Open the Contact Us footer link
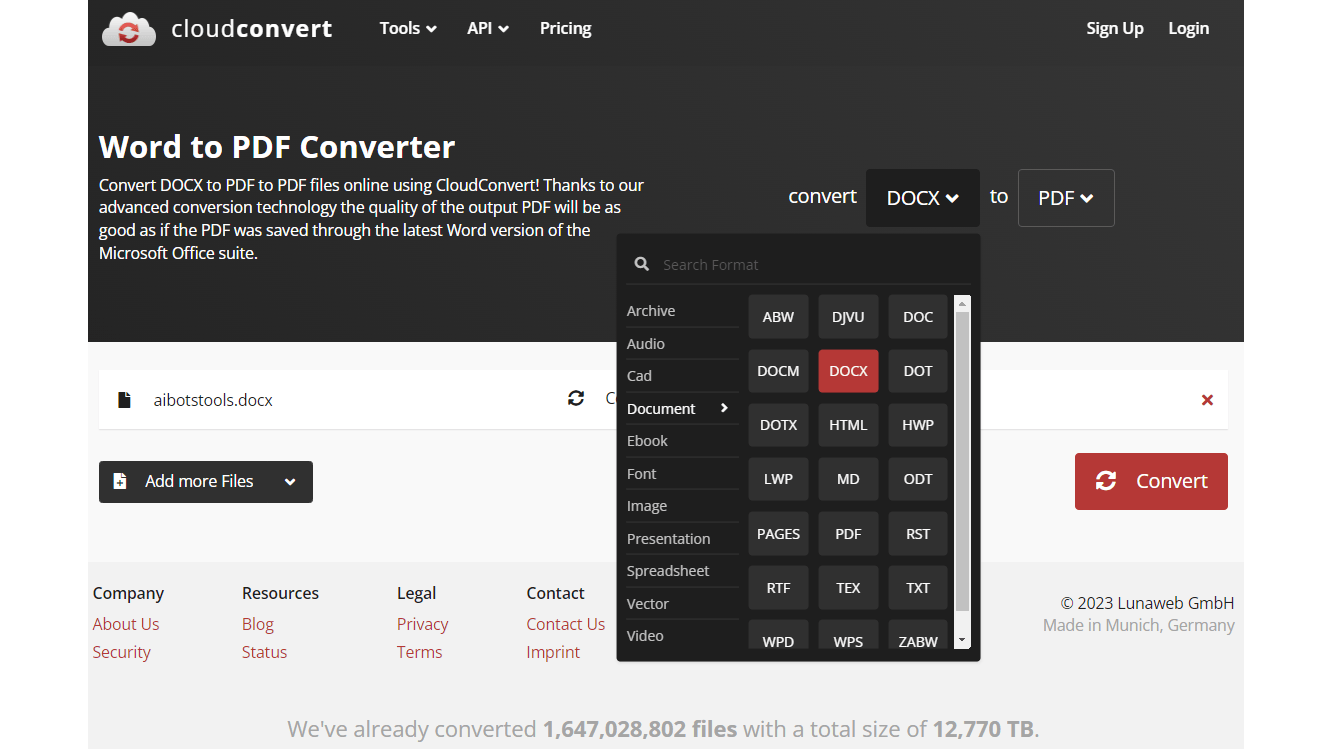Viewport: 1332px width, 749px height. pos(566,624)
